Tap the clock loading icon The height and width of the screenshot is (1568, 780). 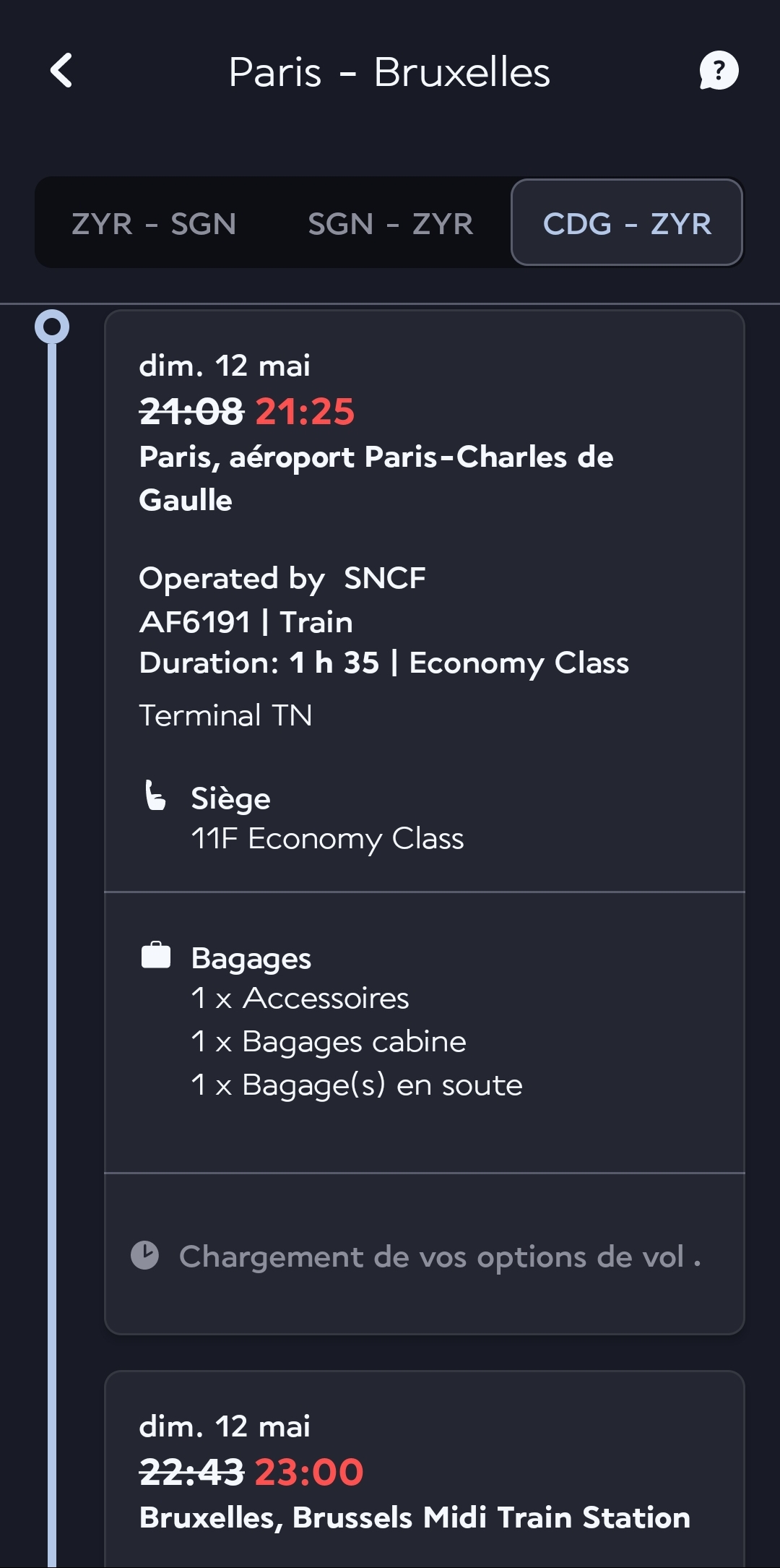(x=144, y=1255)
